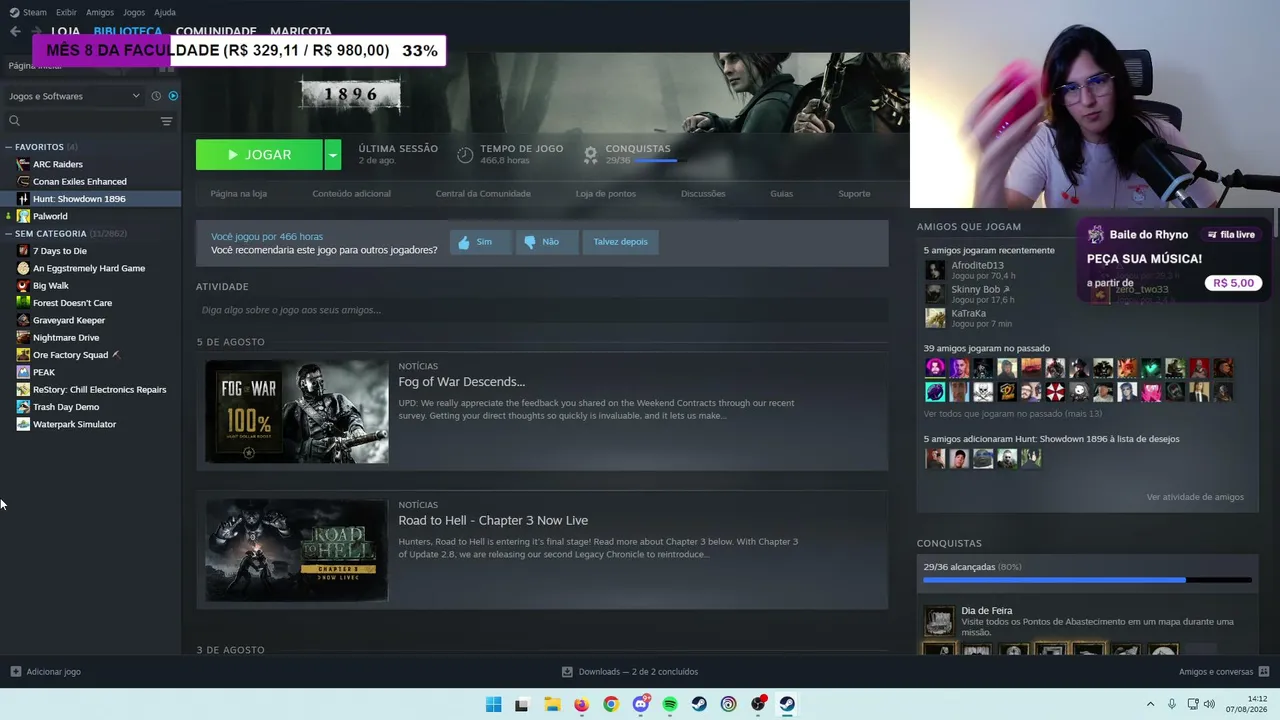Go to Central da Comunidade

(x=483, y=194)
